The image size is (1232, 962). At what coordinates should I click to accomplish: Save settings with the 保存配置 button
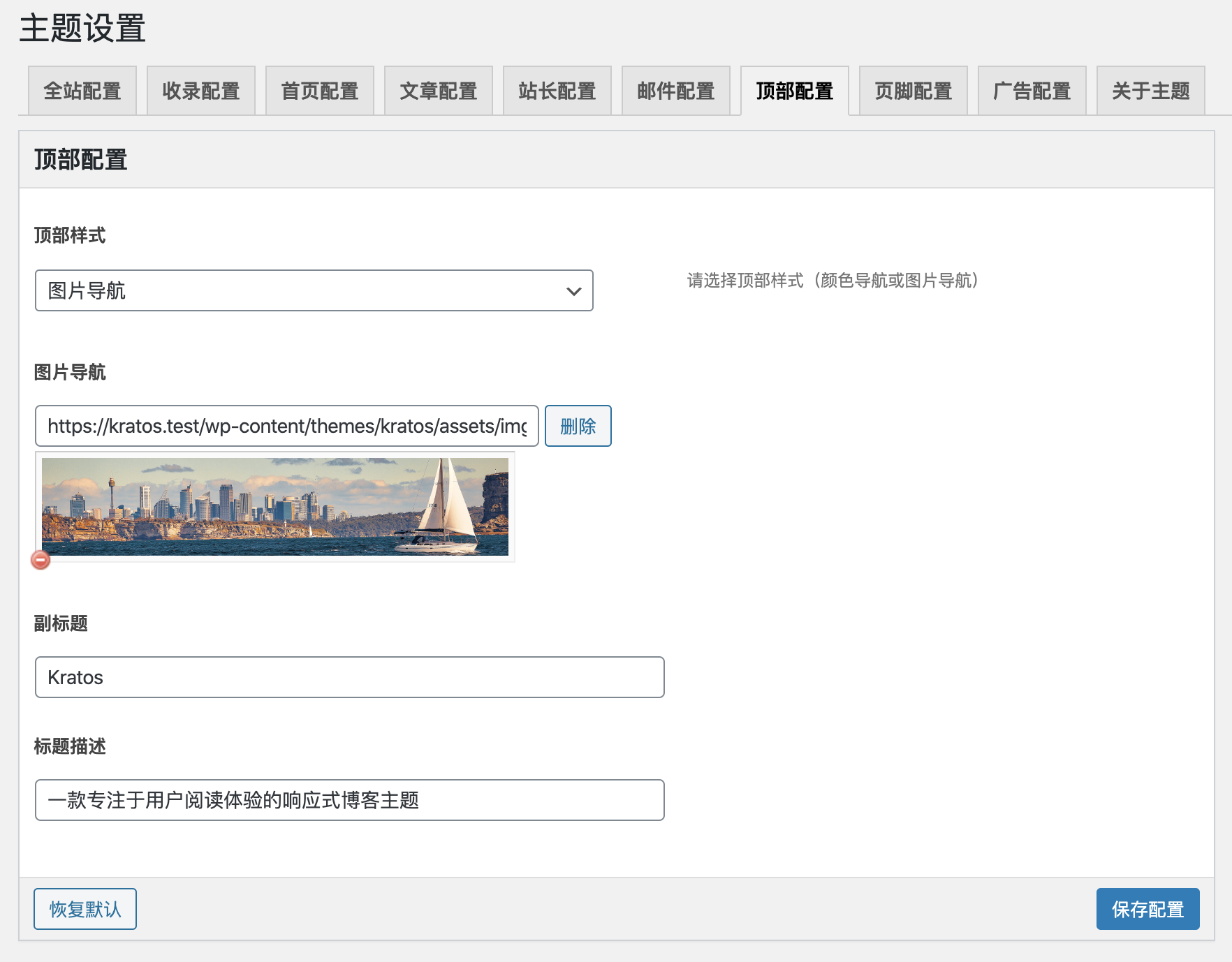coord(1147,909)
